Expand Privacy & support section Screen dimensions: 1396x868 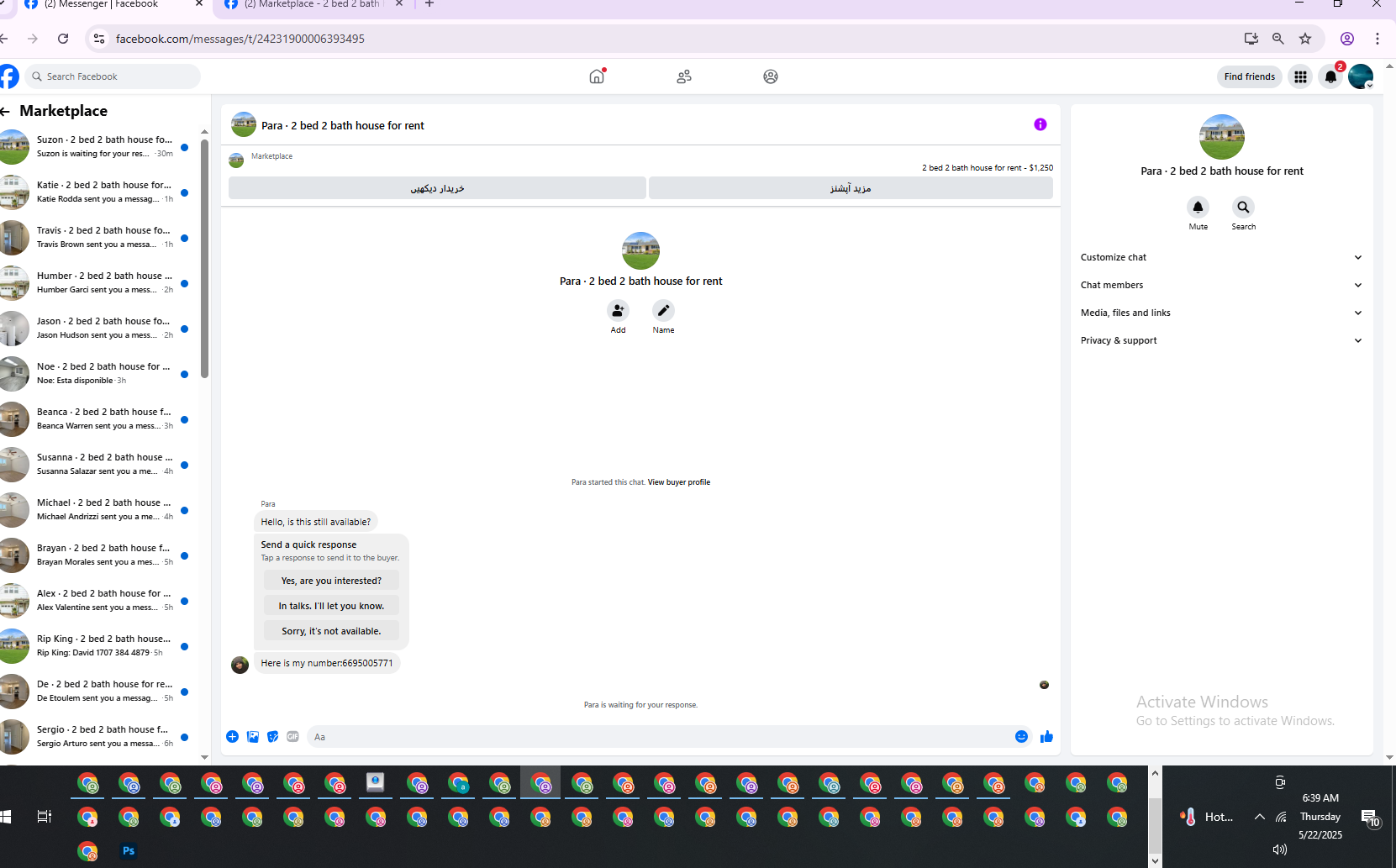1221,340
